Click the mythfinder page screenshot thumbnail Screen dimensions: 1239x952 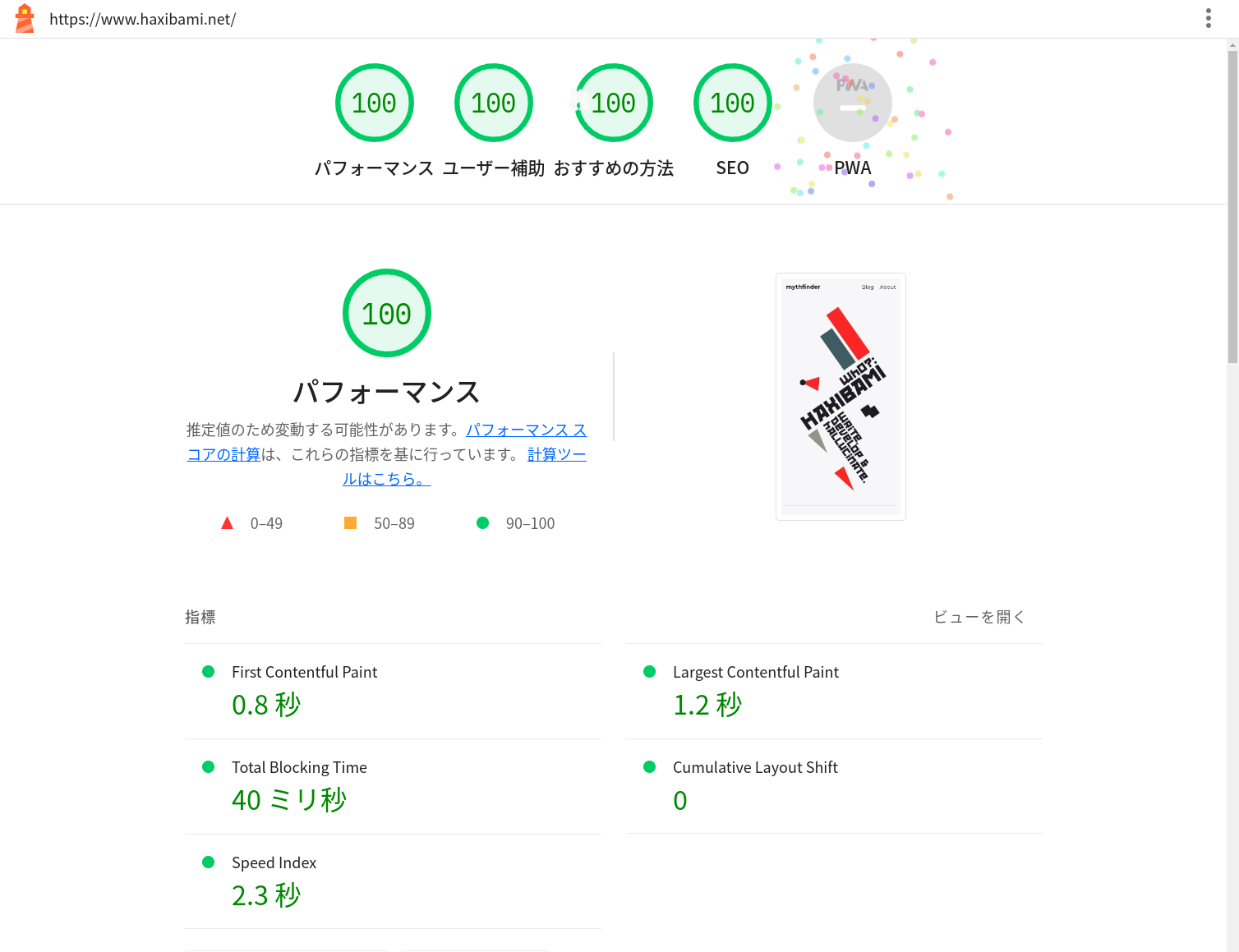(841, 396)
